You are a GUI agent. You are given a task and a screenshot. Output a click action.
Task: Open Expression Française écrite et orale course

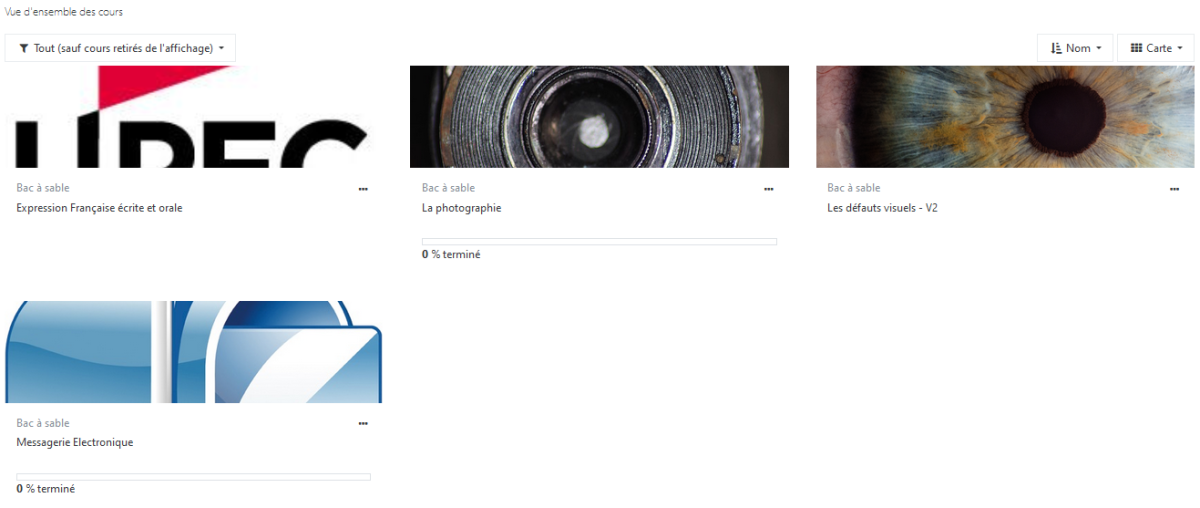point(99,208)
